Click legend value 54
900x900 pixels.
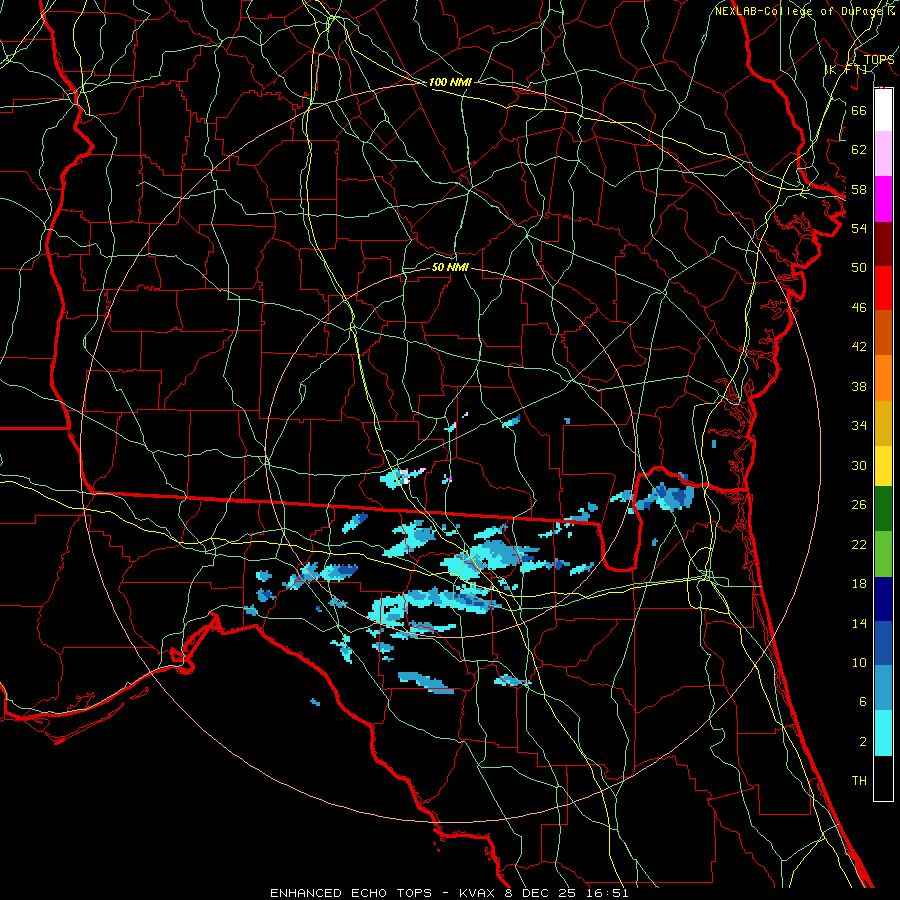pos(859,228)
